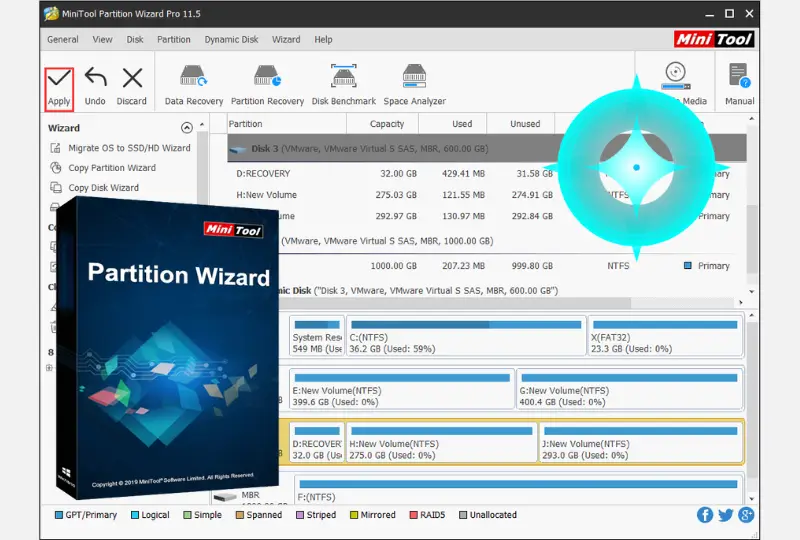Click the MiniTool logo in the menu bar

click(x=714, y=39)
